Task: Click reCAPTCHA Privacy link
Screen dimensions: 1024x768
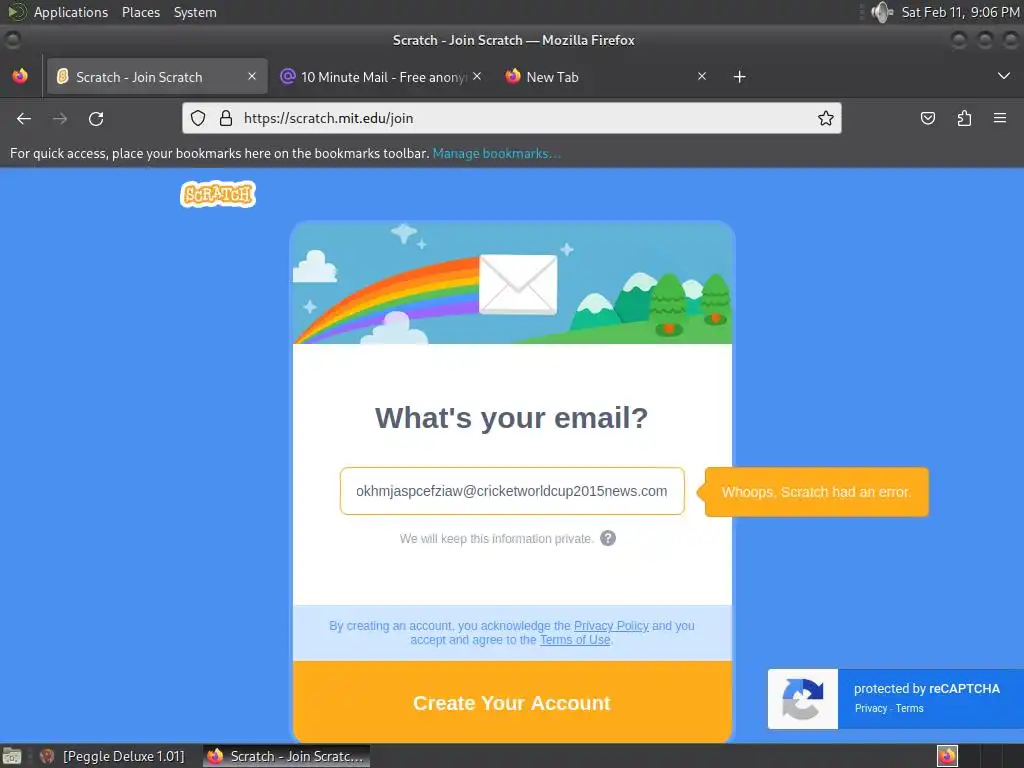Action: click(x=871, y=709)
